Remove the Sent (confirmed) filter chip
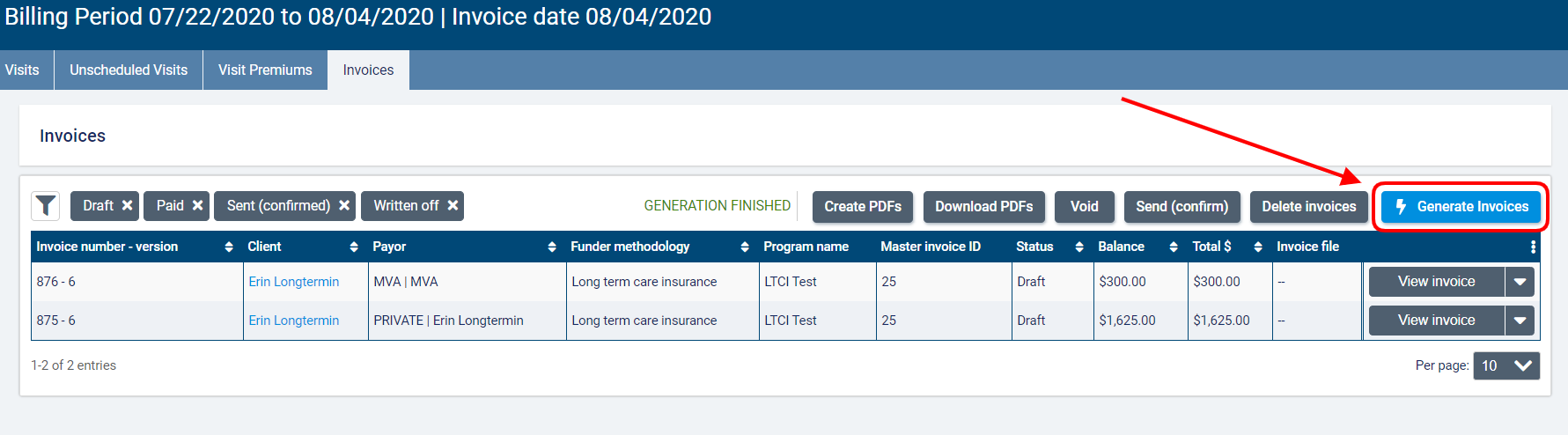Viewport: 1568px width, 435px height. (344, 205)
